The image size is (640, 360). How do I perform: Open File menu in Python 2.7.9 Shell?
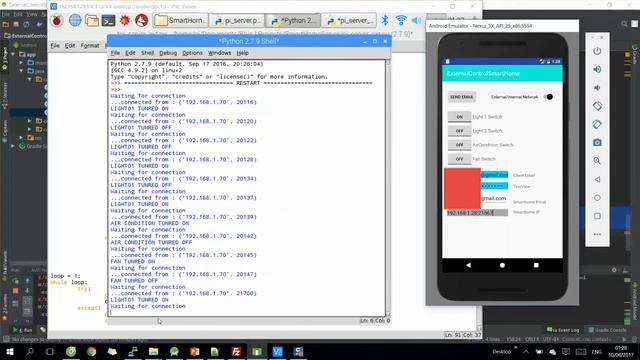[x=115, y=53]
